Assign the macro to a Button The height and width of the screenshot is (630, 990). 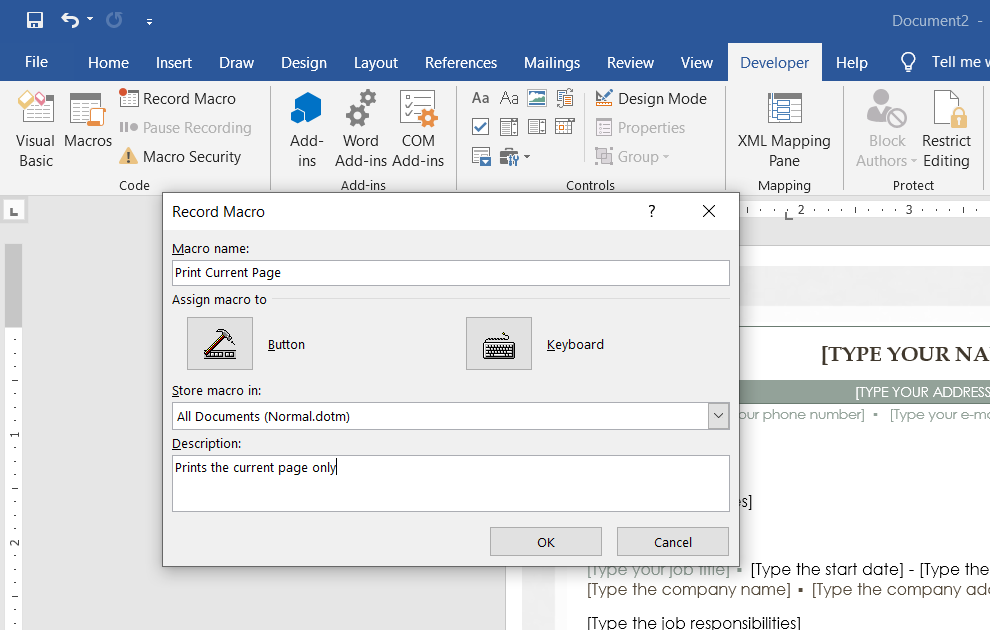(x=220, y=344)
